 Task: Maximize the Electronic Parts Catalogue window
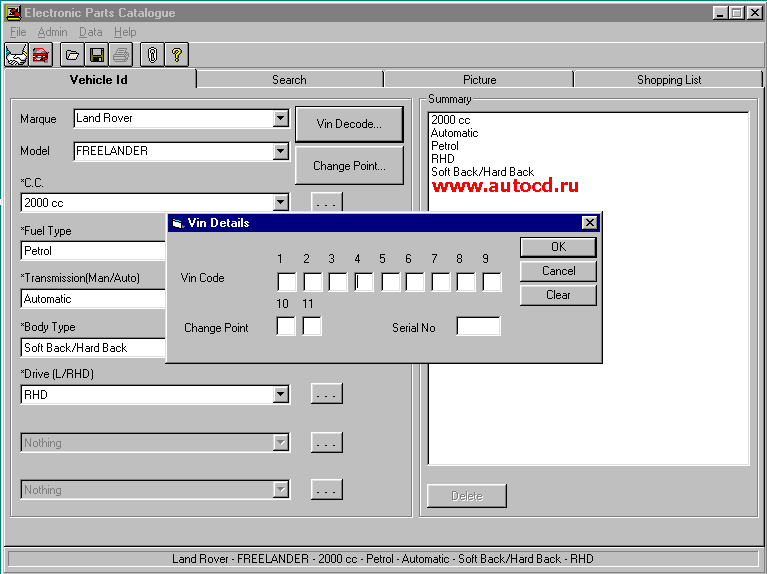coord(736,13)
